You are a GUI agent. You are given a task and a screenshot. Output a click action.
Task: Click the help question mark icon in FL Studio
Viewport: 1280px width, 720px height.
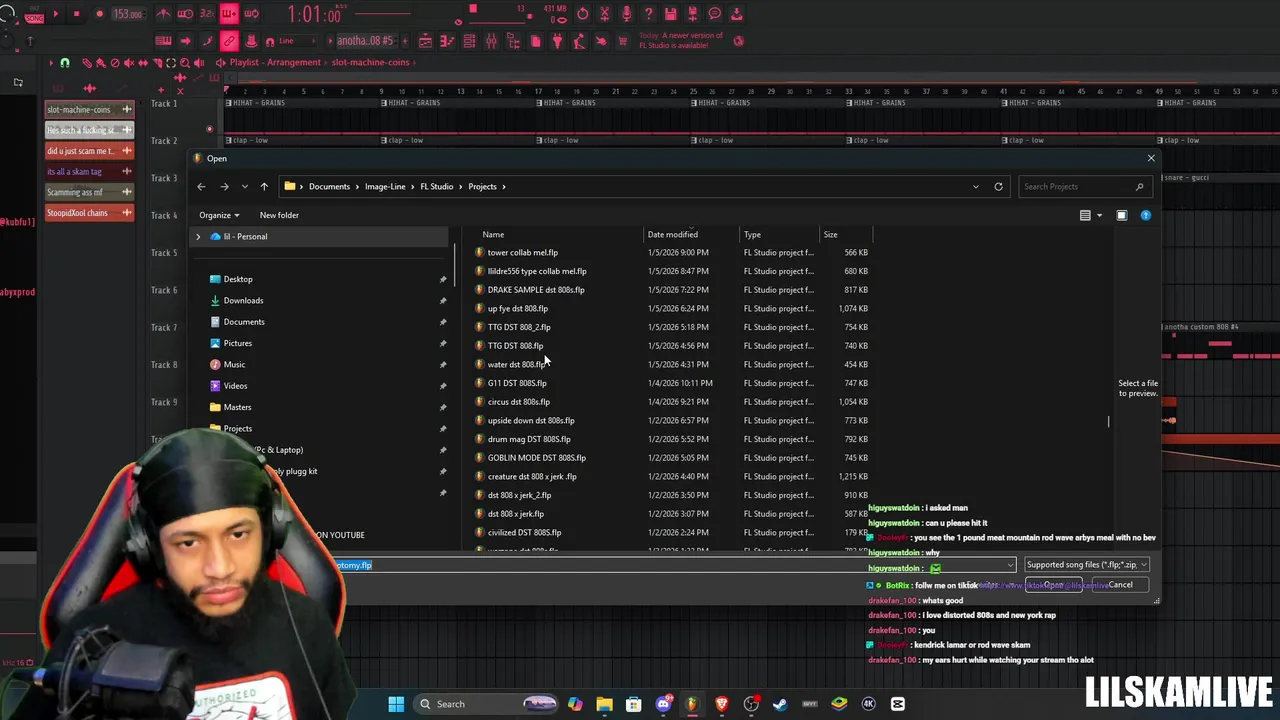click(x=649, y=14)
